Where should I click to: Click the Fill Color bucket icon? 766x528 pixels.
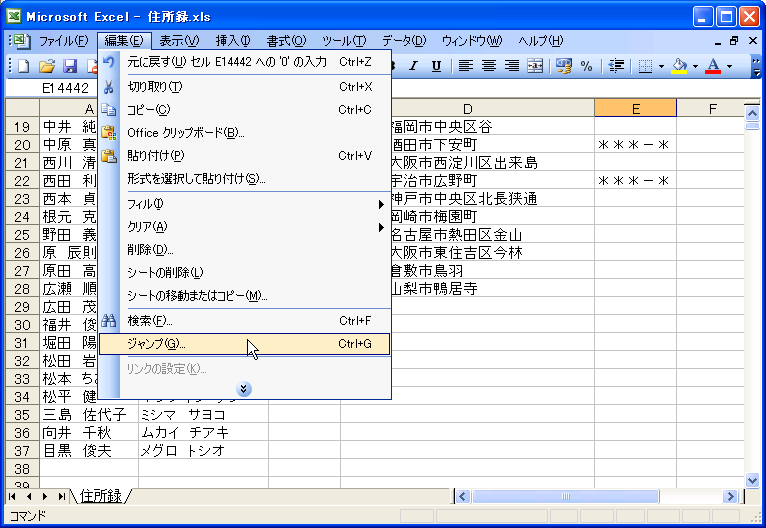click(x=680, y=66)
